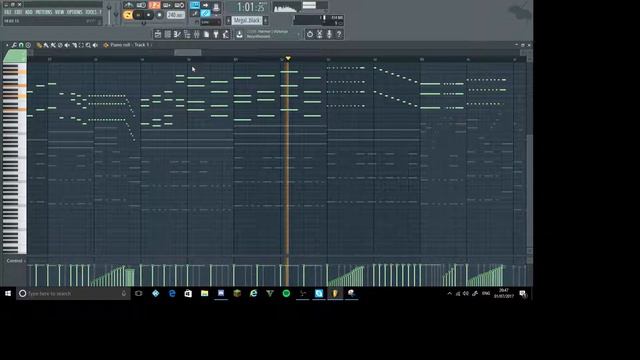The width and height of the screenshot is (640, 360).
Task: Select previous pattern with left arrow
Action: click(228, 20)
